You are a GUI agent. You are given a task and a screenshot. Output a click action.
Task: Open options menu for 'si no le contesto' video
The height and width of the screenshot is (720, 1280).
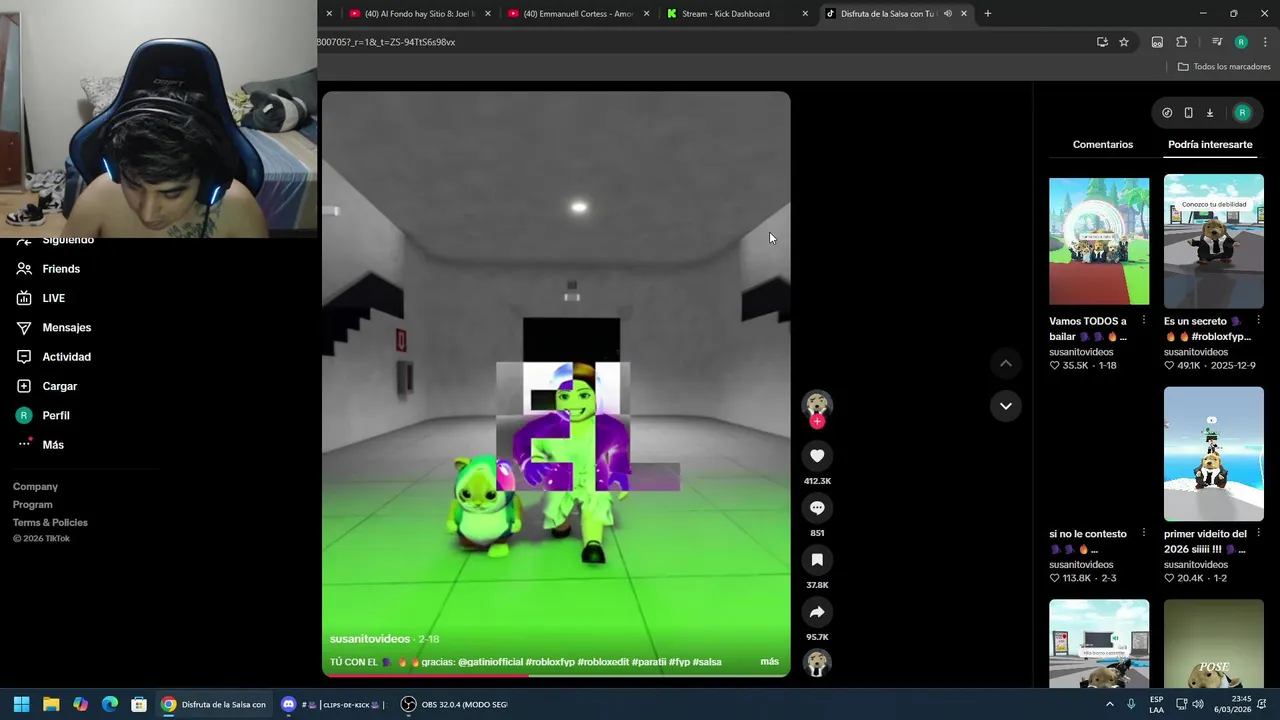(x=1143, y=534)
